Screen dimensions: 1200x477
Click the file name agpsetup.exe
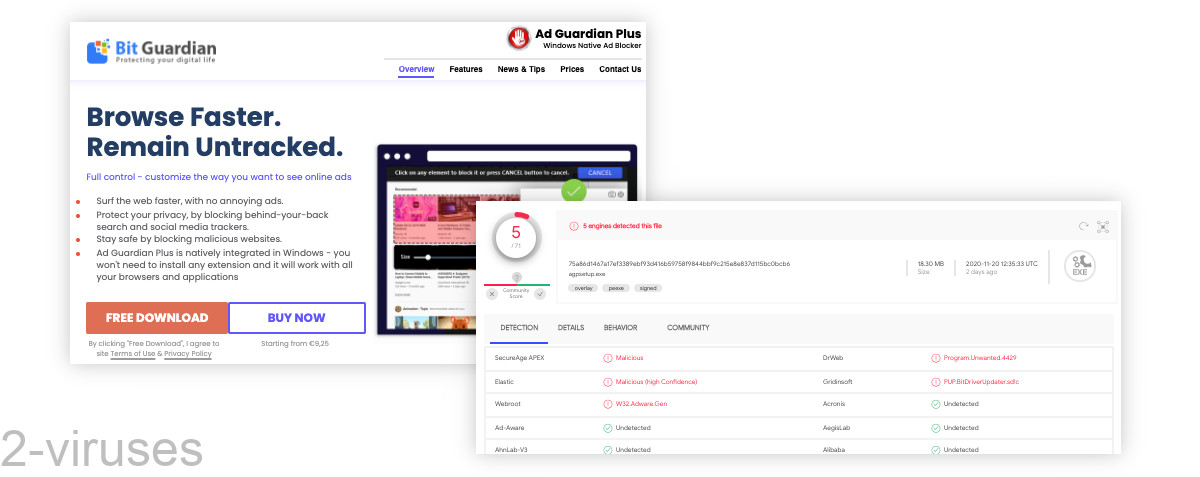(589, 273)
